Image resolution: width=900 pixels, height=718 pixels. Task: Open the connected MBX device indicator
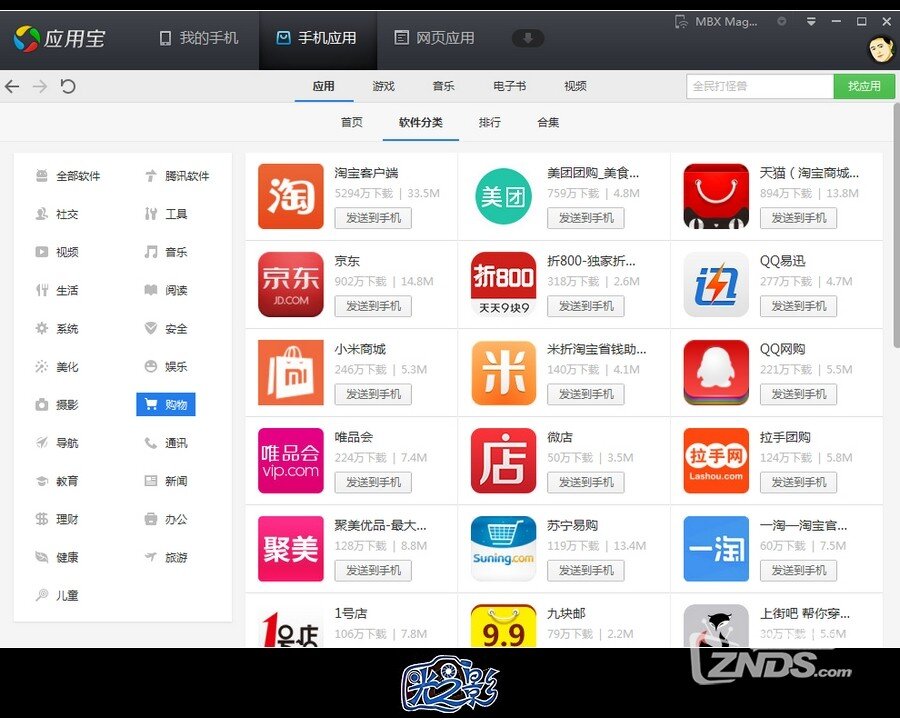tap(716, 22)
